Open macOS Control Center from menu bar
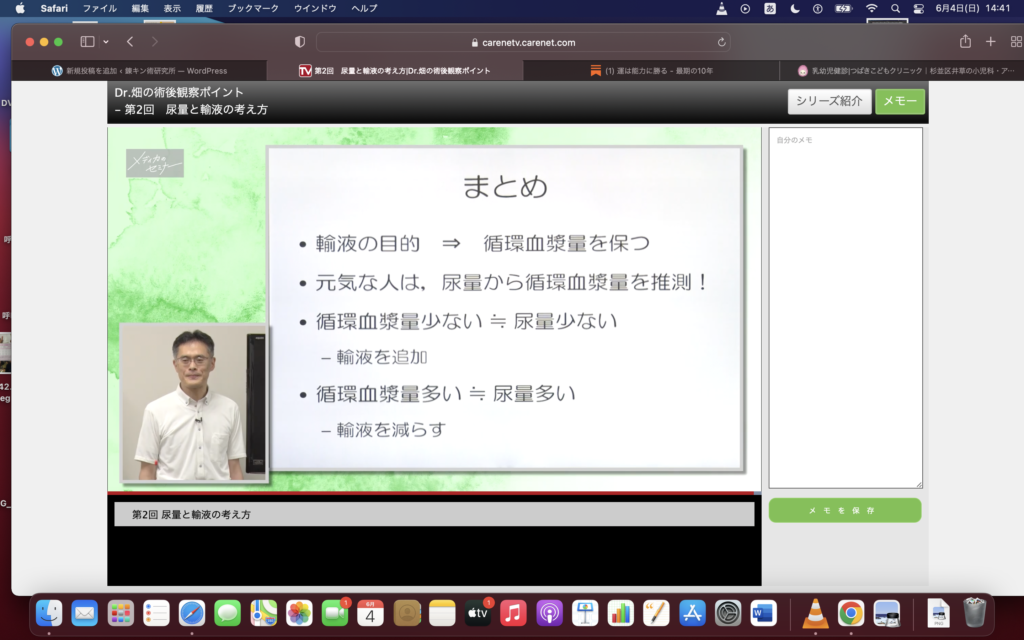The image size is (1024, 640). tap(918, 8)
